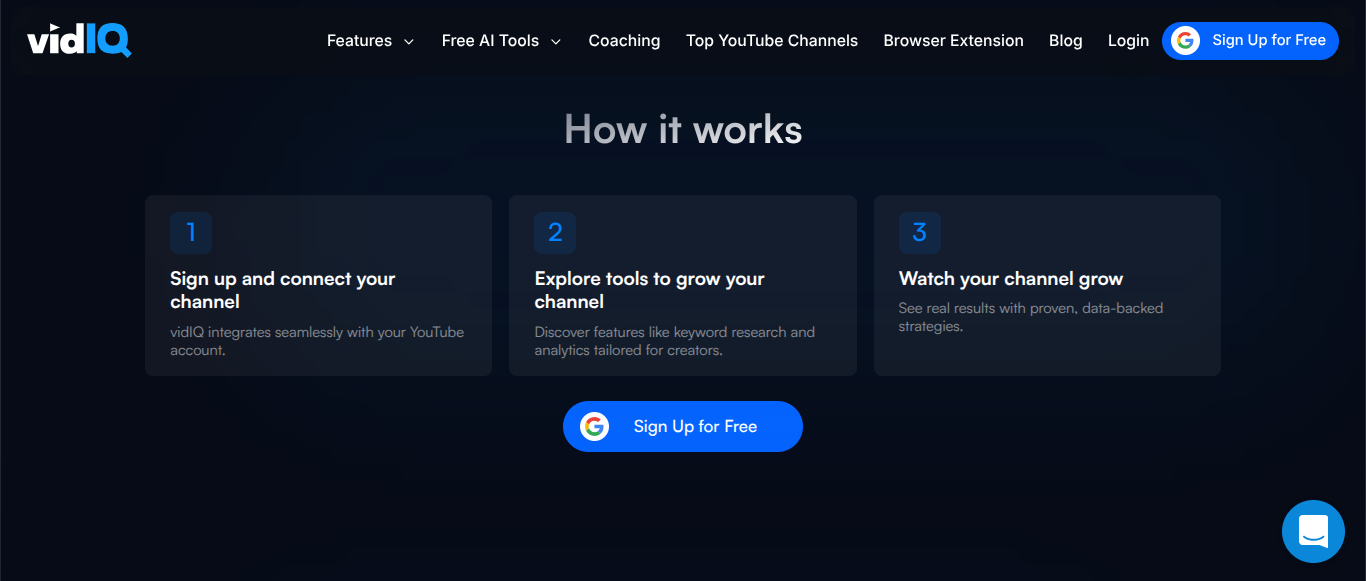The image size is (1366, 581).
Task: Select 'Explore tools to grow your channel' heading
Action: (x=649, y=290)
